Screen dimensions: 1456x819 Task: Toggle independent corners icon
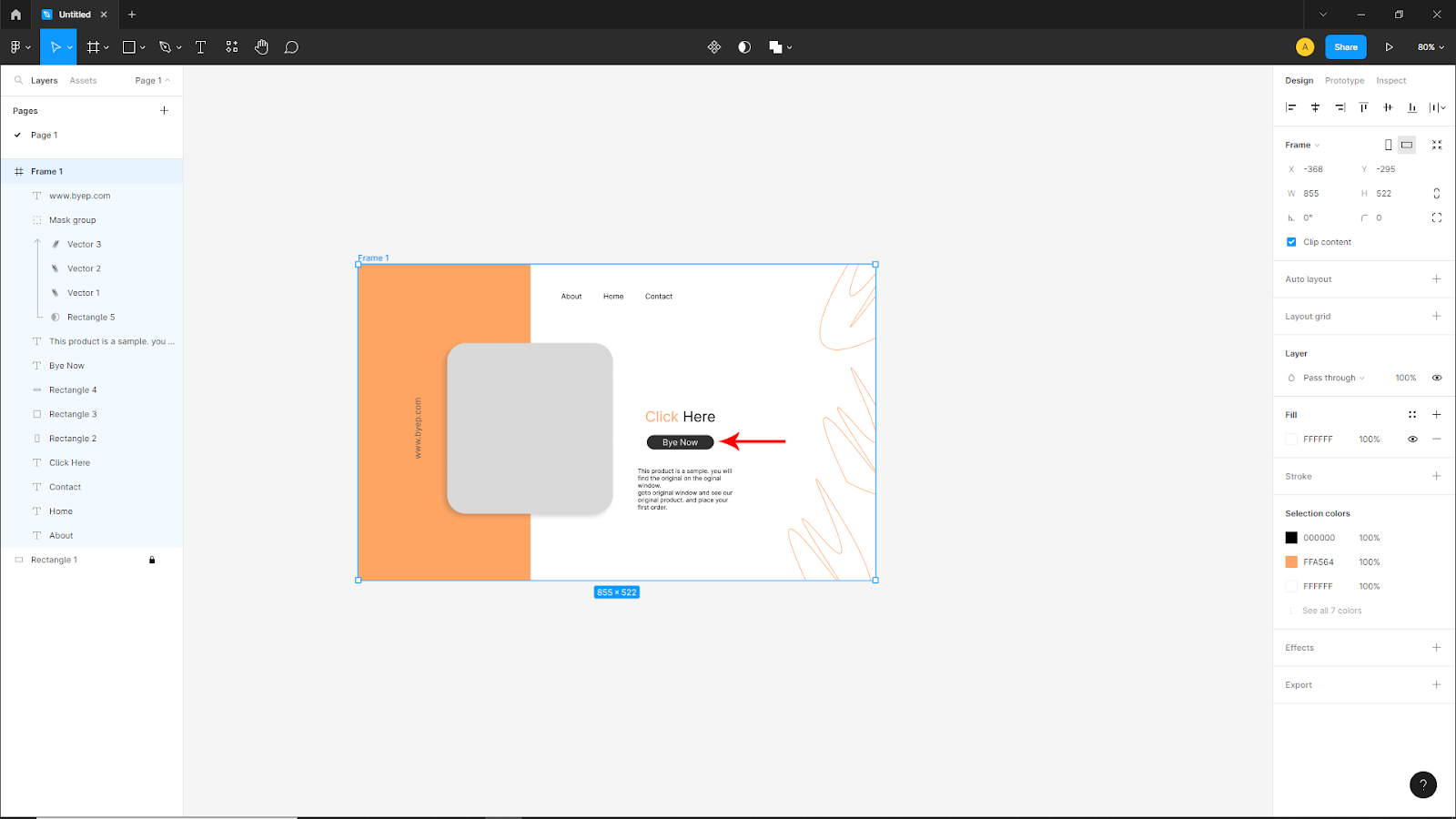[x=1437, y=217]
